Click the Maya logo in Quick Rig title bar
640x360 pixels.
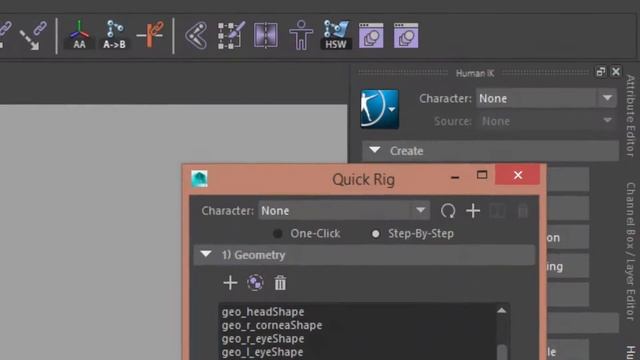[200, 178]
